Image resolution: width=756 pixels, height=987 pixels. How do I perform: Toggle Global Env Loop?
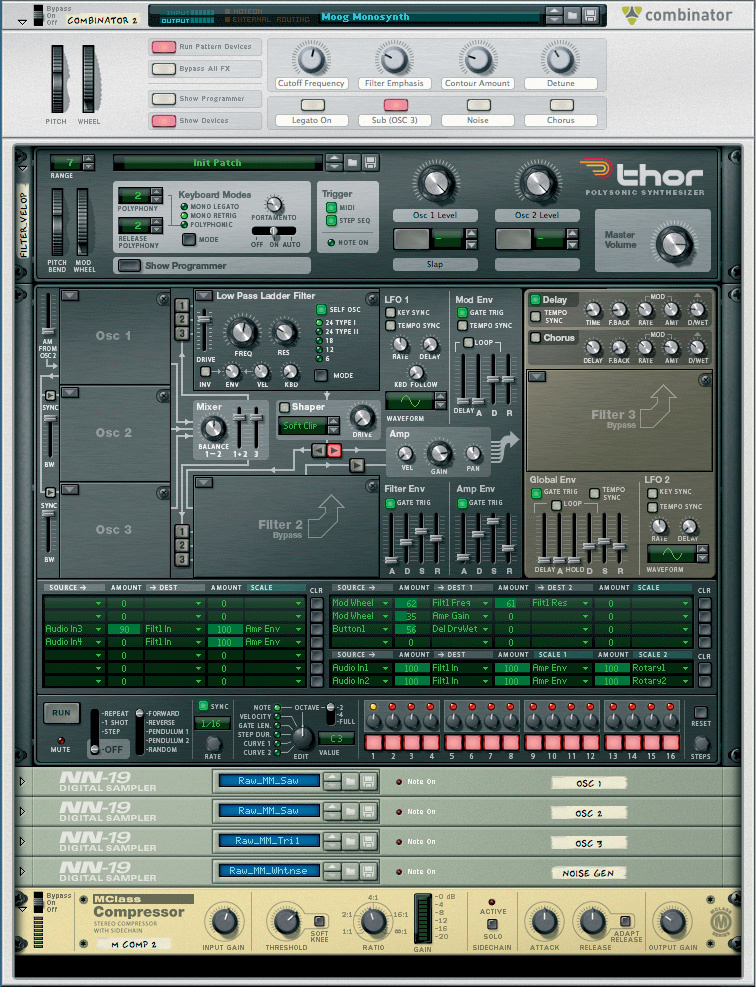[x=556, y=505]
